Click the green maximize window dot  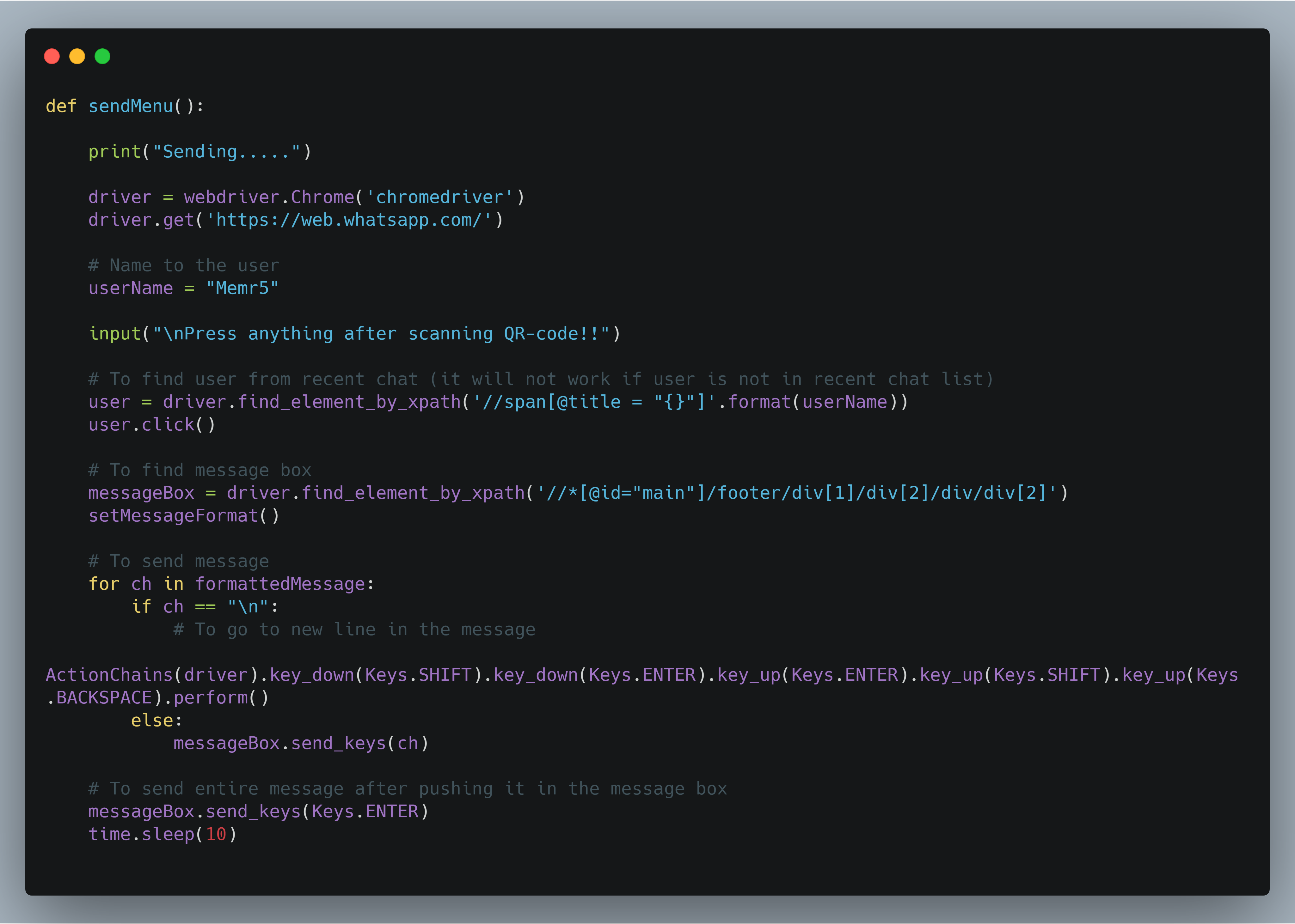point(102,56)
